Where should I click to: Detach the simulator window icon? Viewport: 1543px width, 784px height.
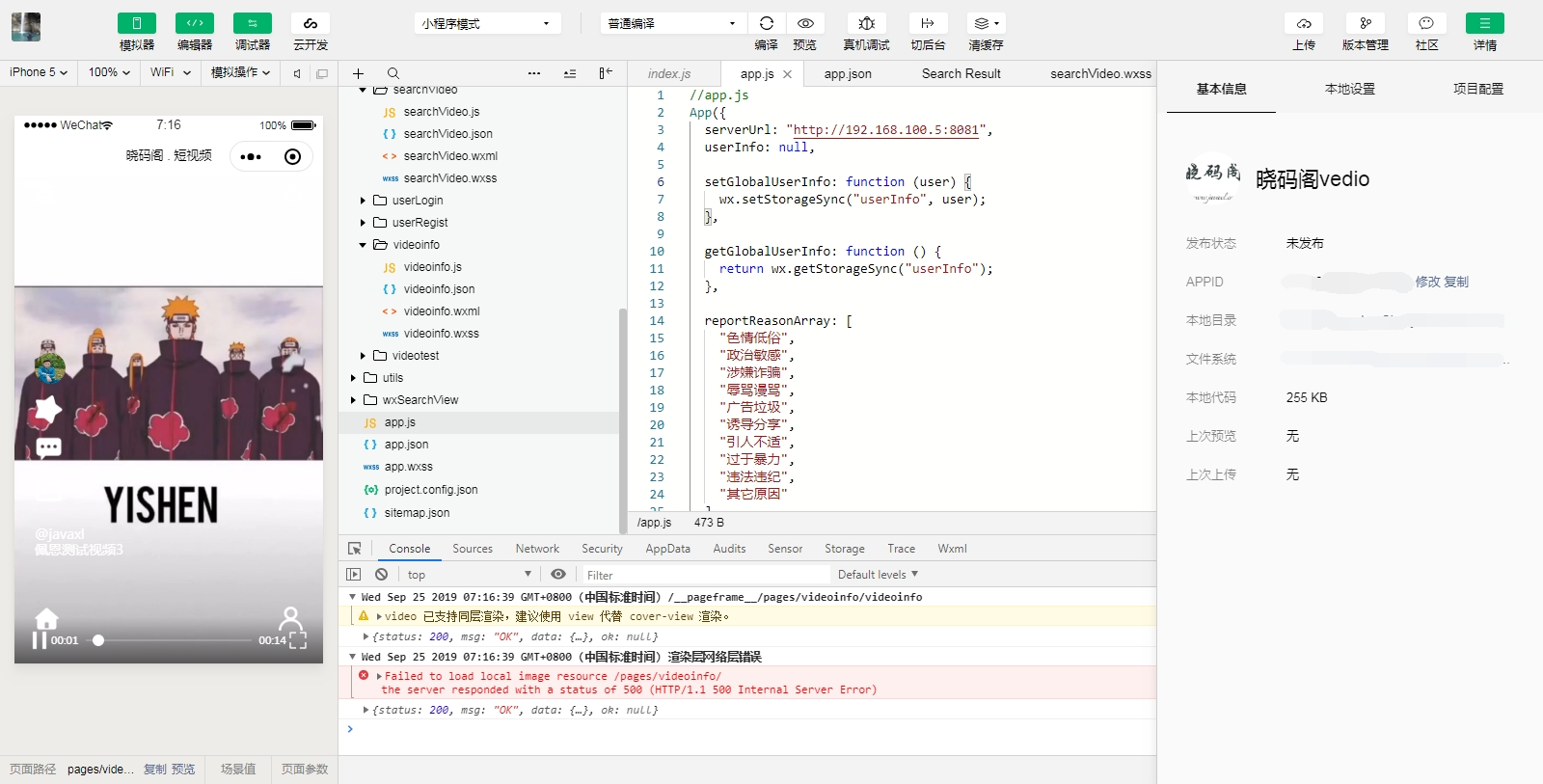point(322,73)
